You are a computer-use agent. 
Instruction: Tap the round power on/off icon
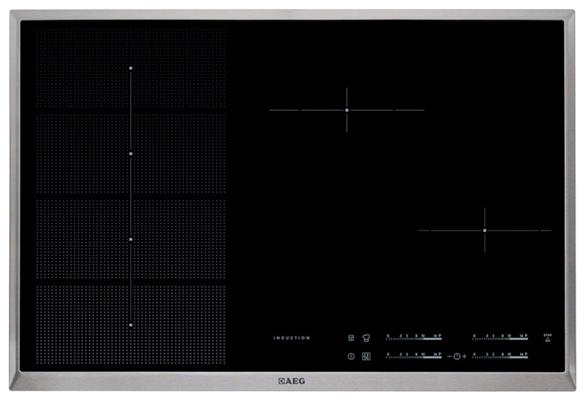[351, 356]
